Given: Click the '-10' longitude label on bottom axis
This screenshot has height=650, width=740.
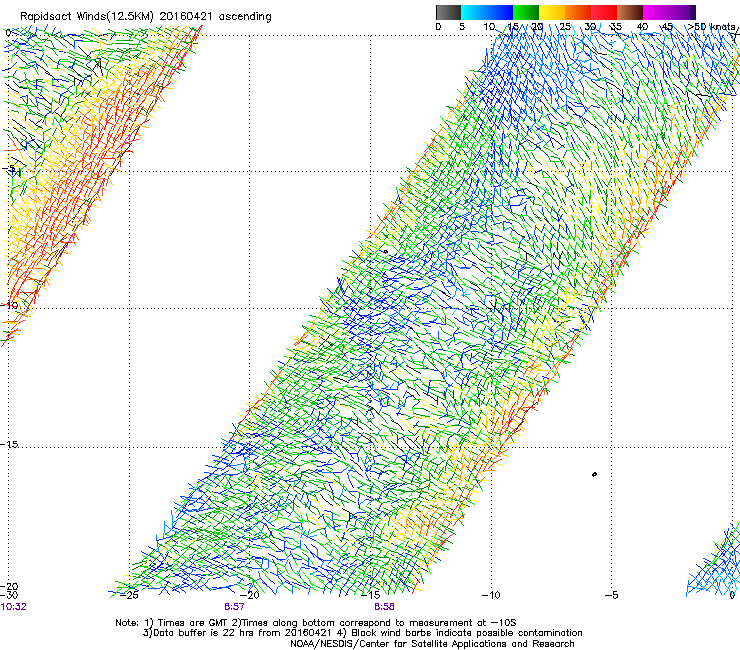Looking at the screenshot, I should (x=490, y=595).
